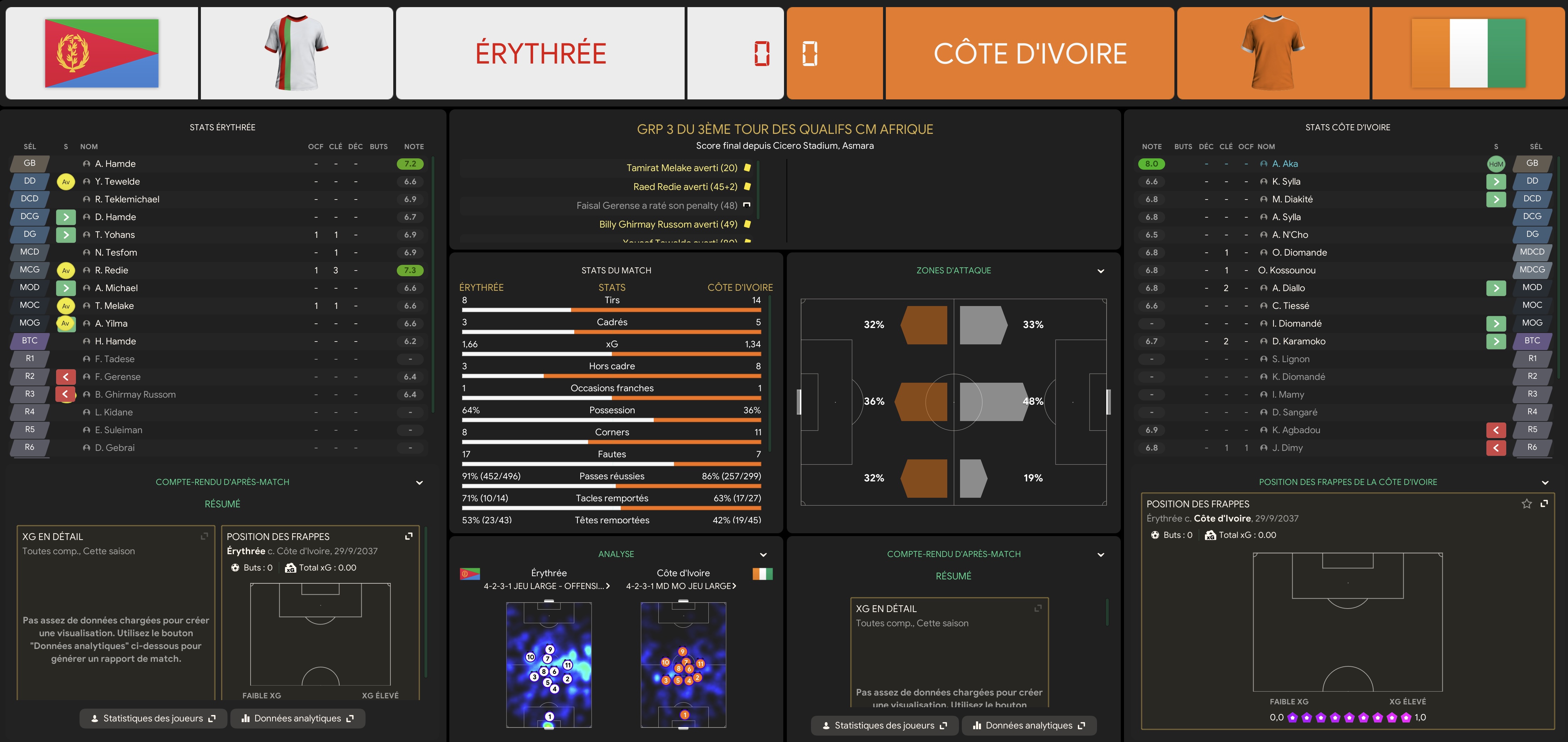Click the 7.3 rating of R. Redie
Image resolution: width=1568 pixels, height=742 pixels.
pos(410,270)
